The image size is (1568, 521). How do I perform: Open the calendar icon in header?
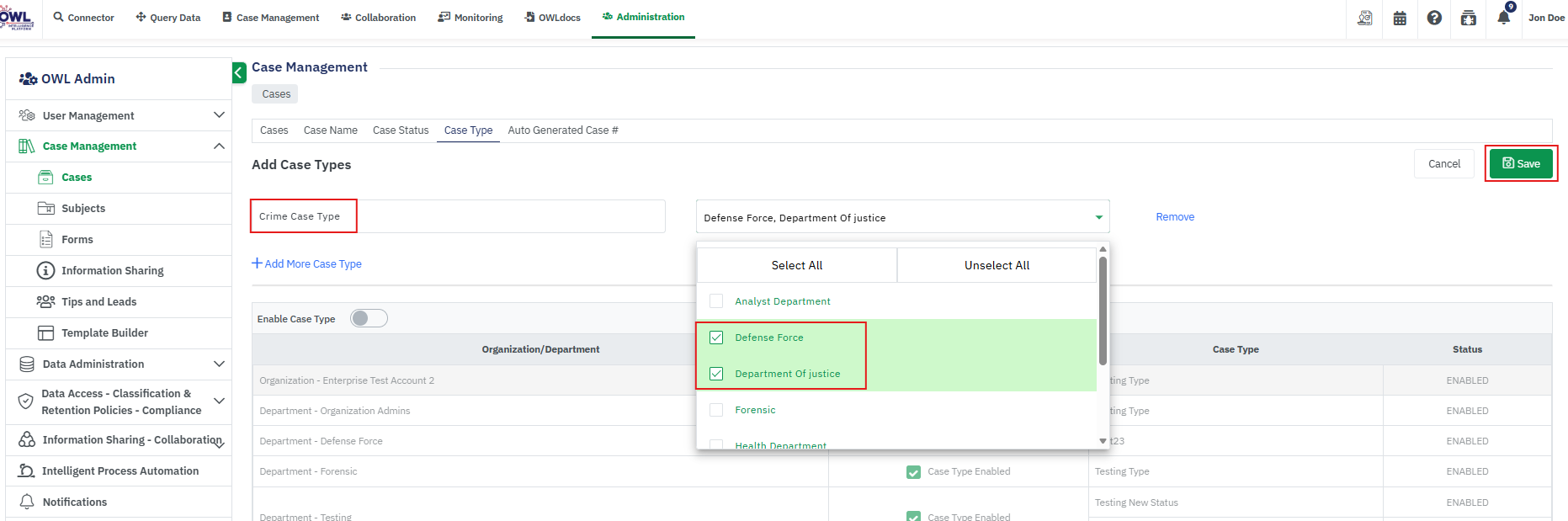click(1400, 18)
